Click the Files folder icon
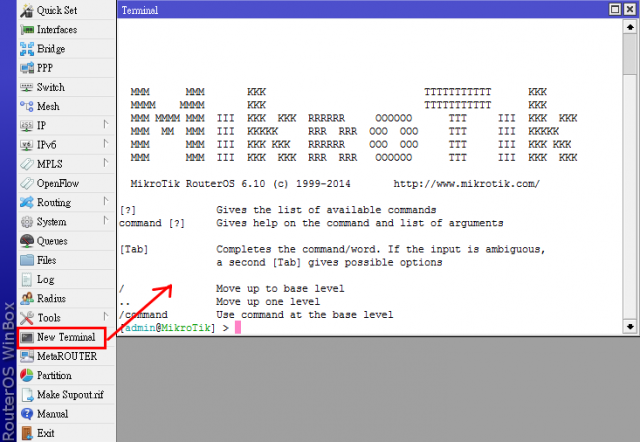This screenshot has height=442, width=640. (x=27, y=260)
